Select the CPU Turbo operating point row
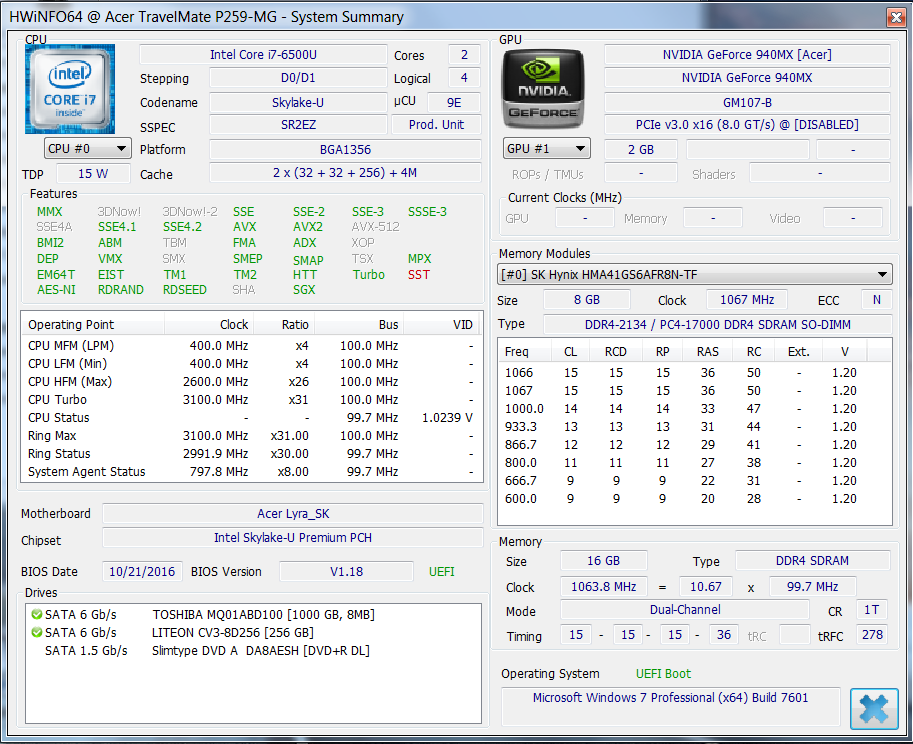Viewport: 913px width, 744px height. pyautogui.click(x=252, y=400)
